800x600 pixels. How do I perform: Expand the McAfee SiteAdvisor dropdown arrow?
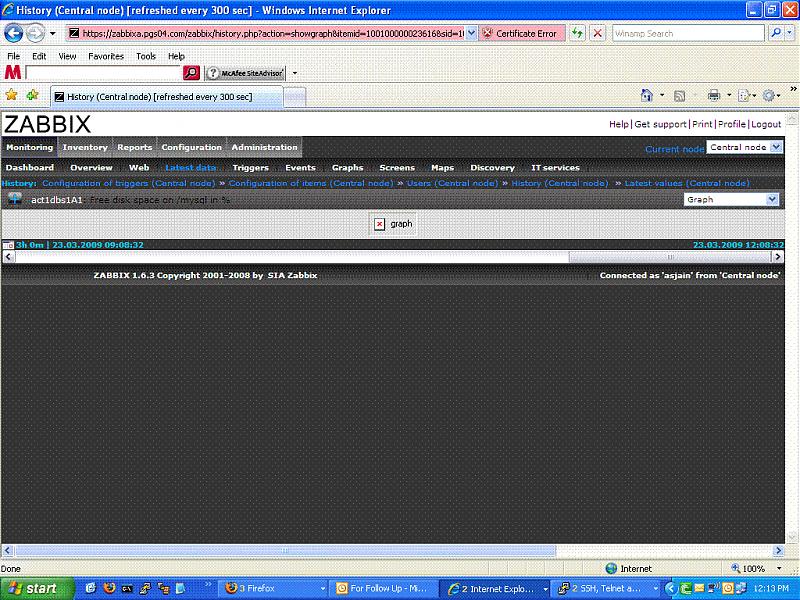point(294,73)
